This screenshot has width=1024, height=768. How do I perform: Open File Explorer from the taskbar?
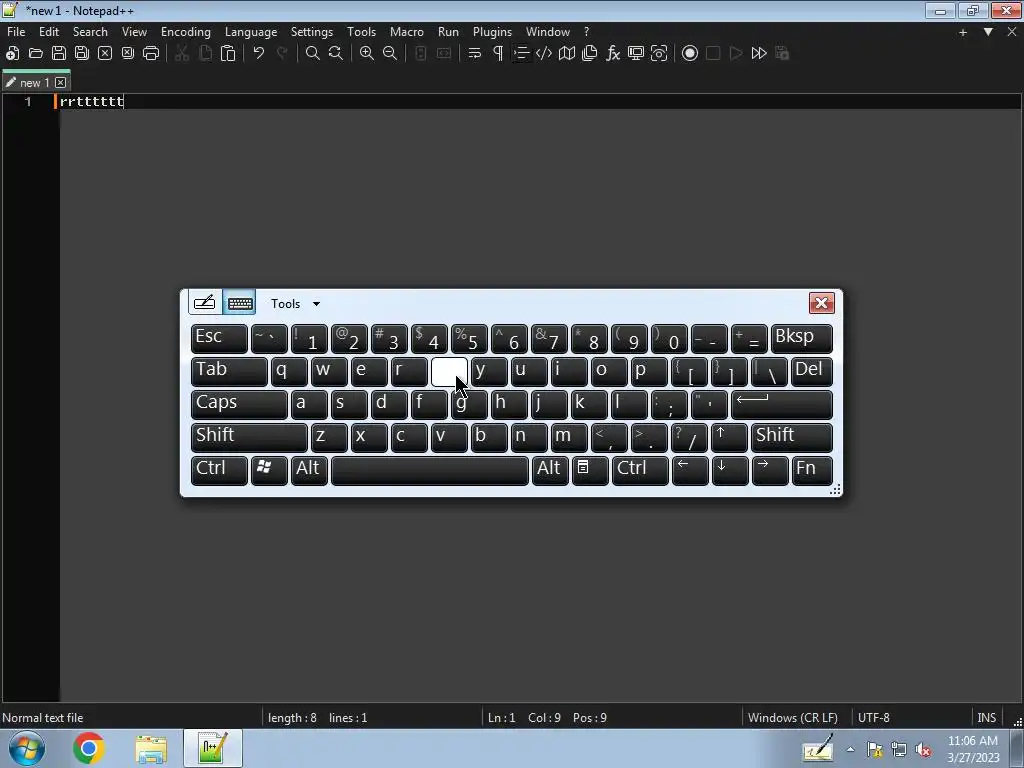151,748
